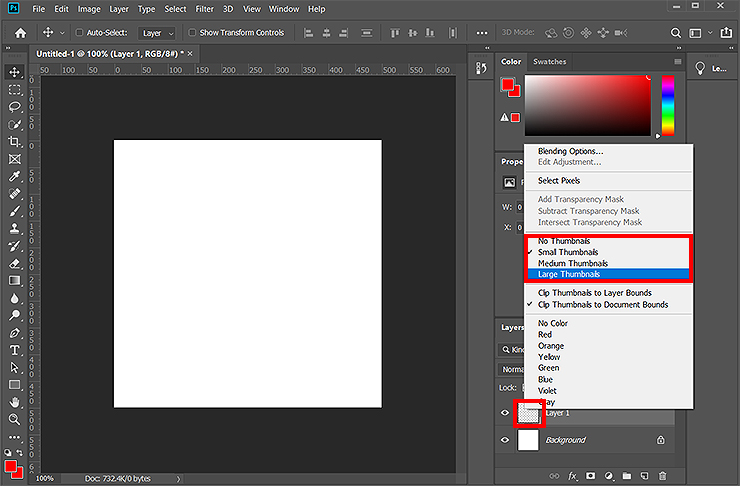Screen dimensions: 740x486
Task: Open the Auto-Select Layer dropdown
Action: [x=157, y=33]
